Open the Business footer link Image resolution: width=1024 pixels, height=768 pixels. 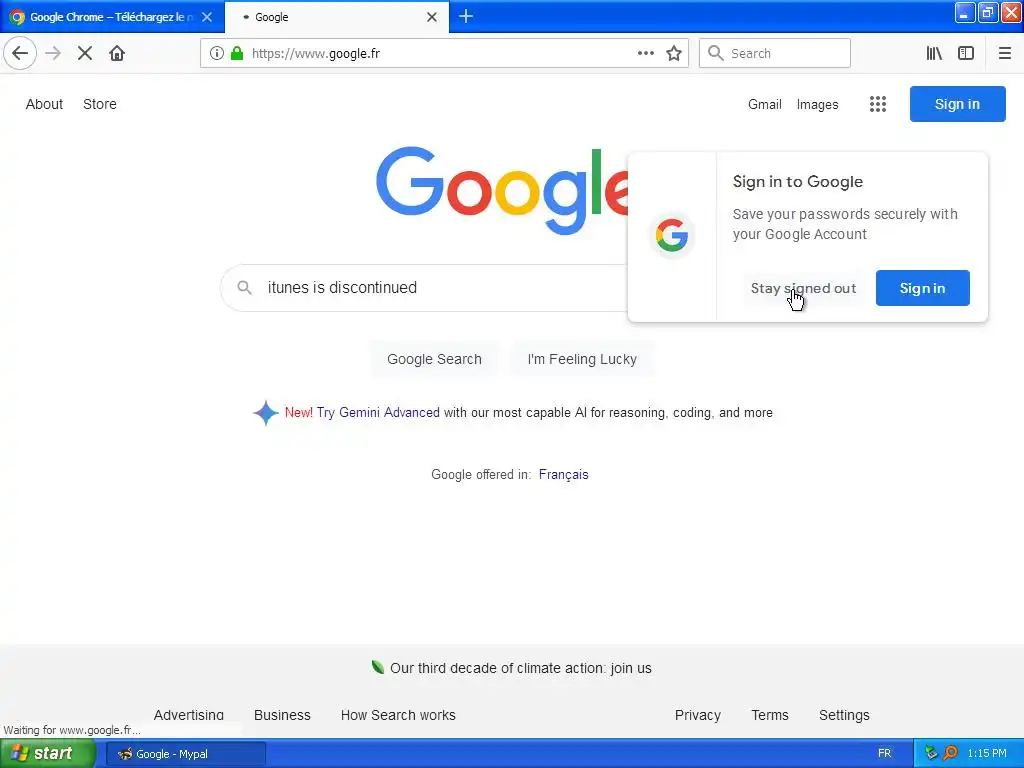tap(282, 715)
